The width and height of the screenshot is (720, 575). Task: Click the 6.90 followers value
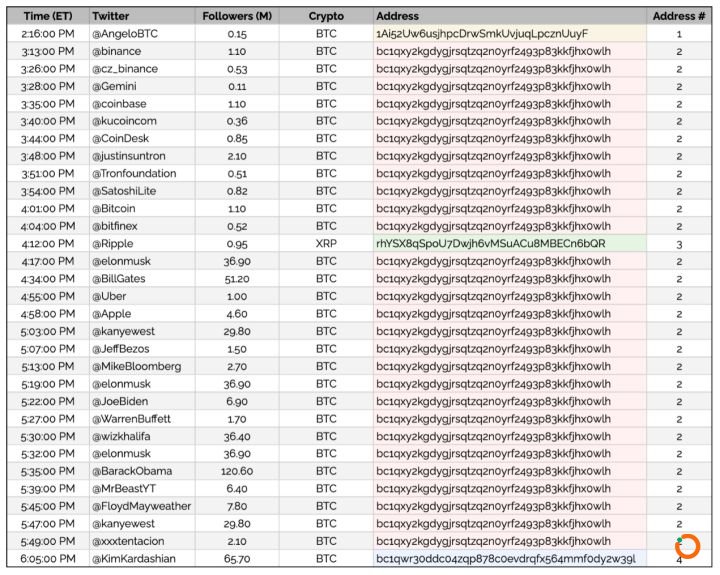237,401
